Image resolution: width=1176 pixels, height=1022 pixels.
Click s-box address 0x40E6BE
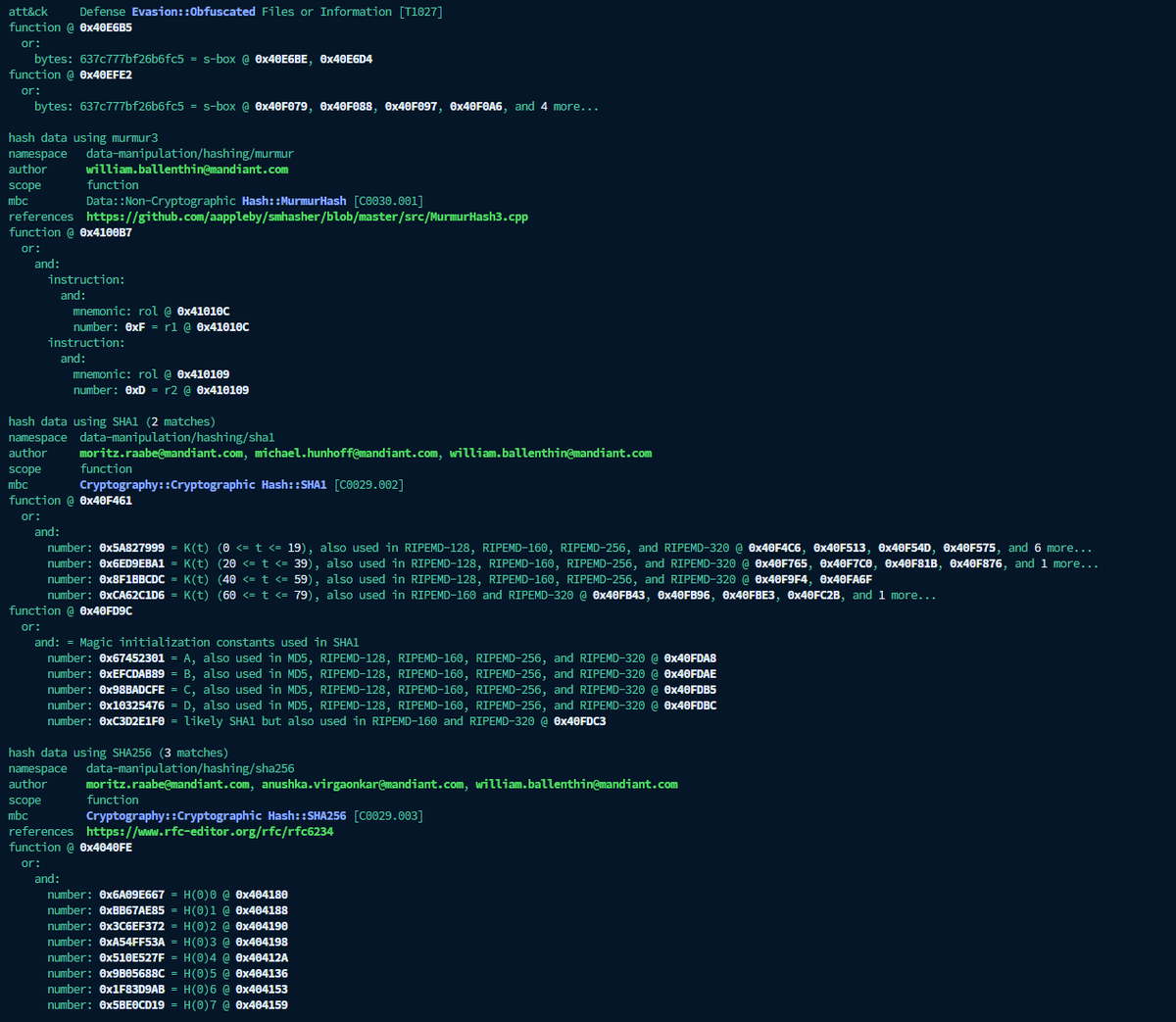281,59
